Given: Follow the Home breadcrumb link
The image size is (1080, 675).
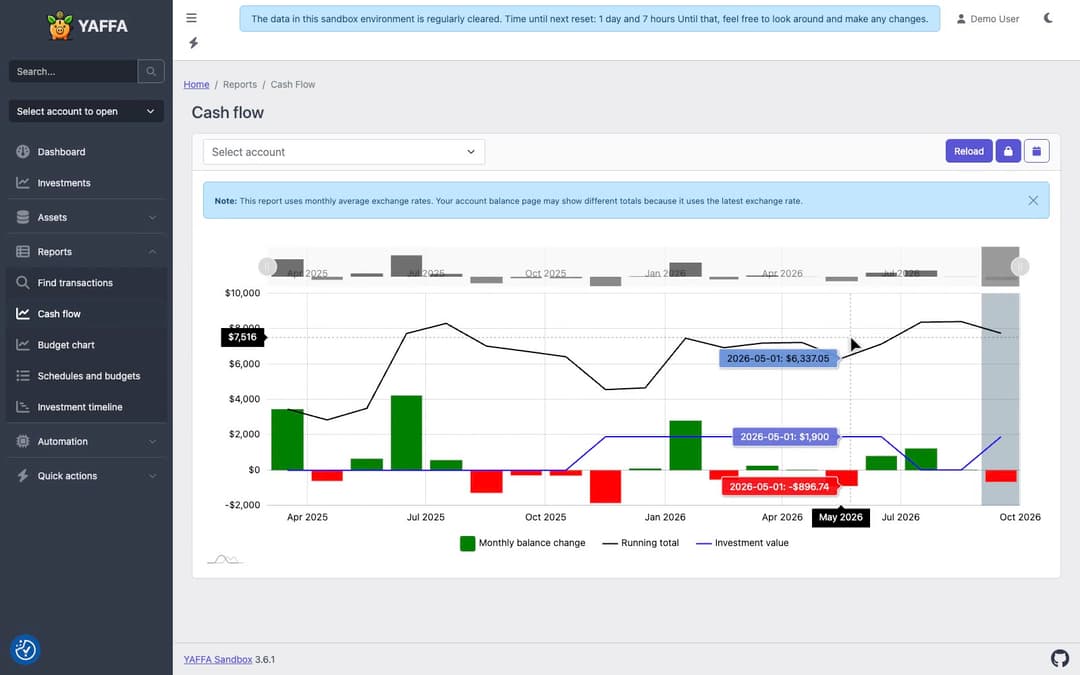Looking at the screenshot, I should [x=196, y=85].
